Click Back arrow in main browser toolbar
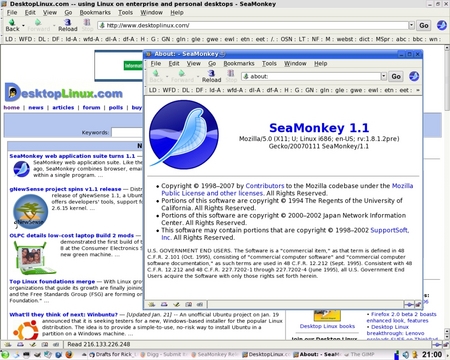The height and width of the screenshot is (360, 450). click(x=12, y=25)
